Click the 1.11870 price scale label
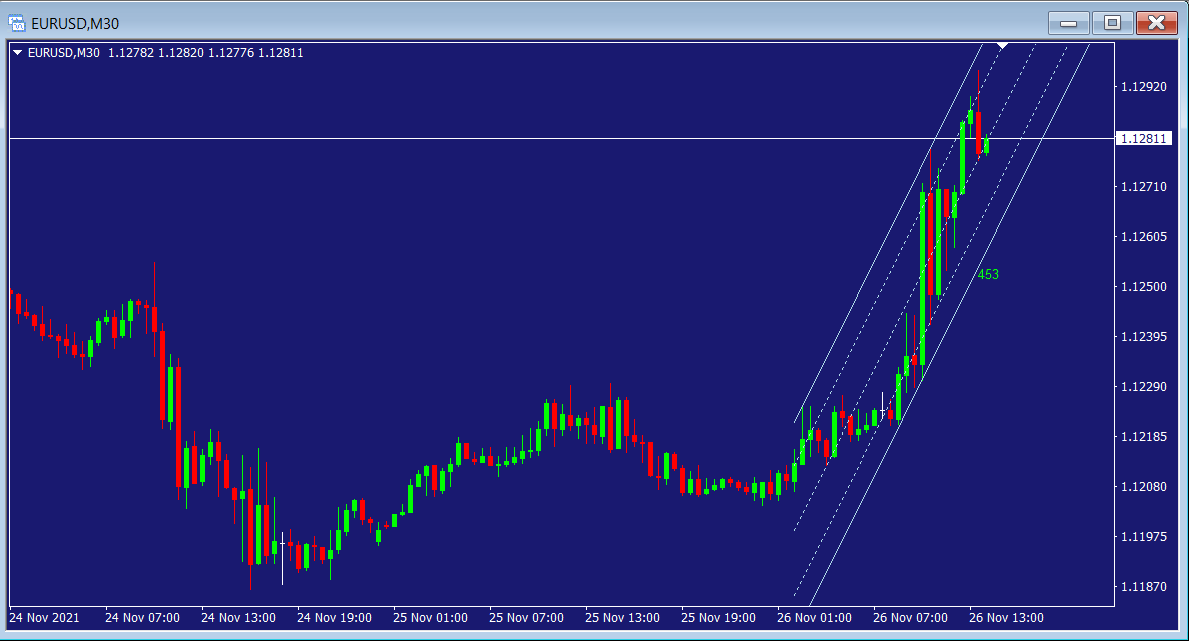Viewport: 1189px width, 641px height. coord(1144,587)
